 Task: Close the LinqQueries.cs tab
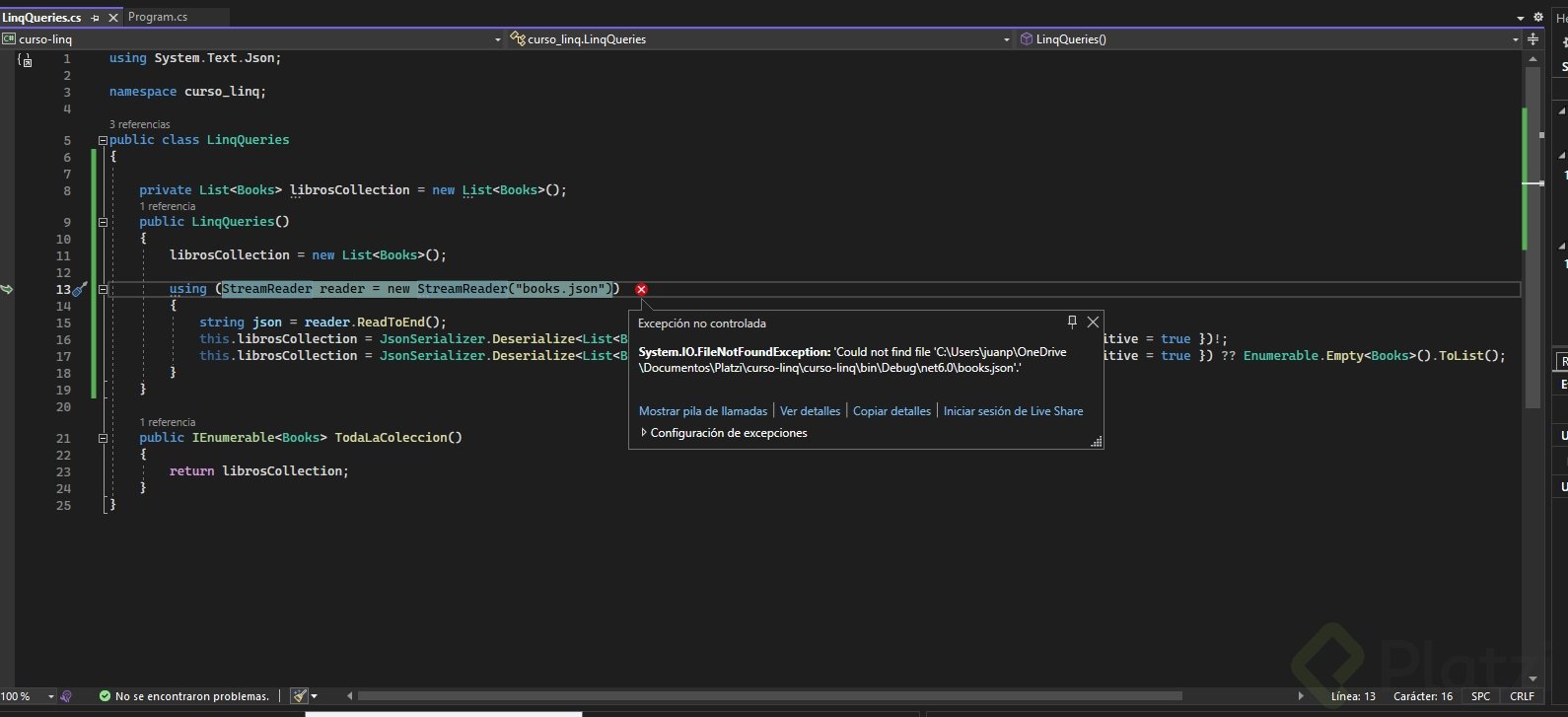pos(112,18)
